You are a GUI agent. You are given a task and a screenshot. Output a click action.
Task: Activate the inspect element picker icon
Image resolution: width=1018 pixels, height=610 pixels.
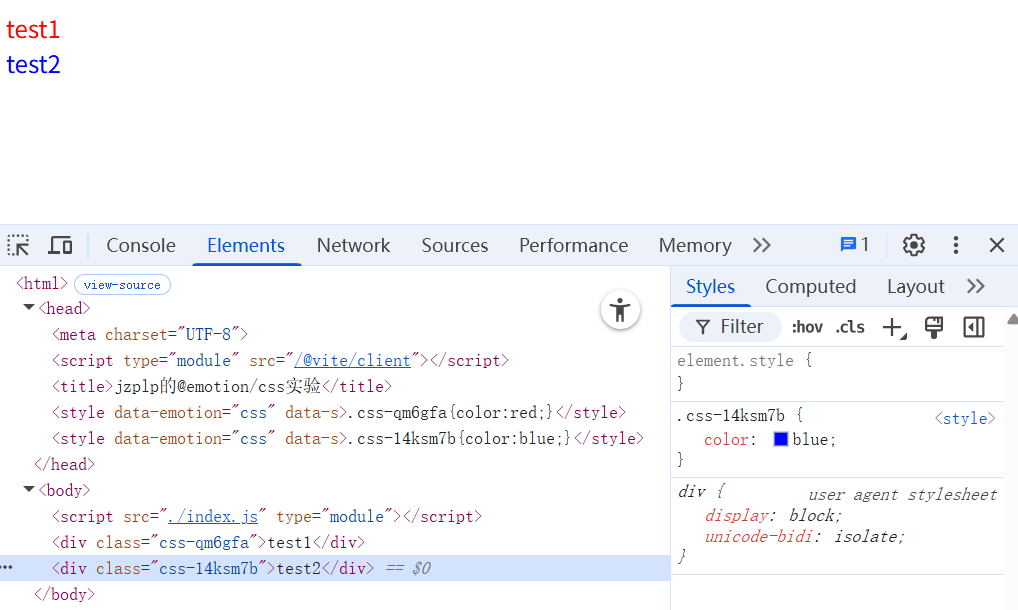tap(18, 245)
